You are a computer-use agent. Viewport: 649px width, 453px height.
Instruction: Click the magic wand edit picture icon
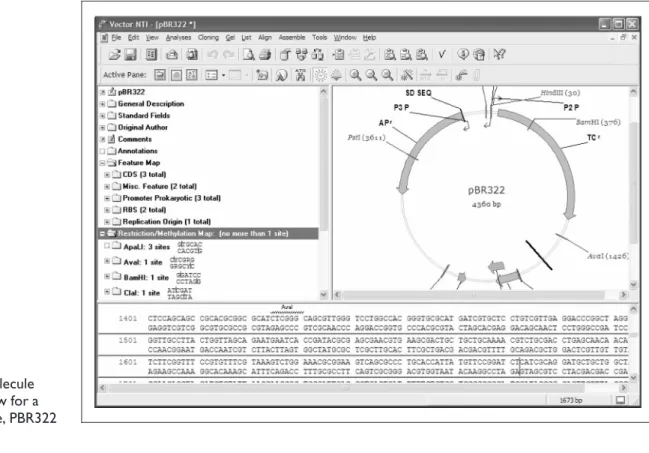(407, 75)
